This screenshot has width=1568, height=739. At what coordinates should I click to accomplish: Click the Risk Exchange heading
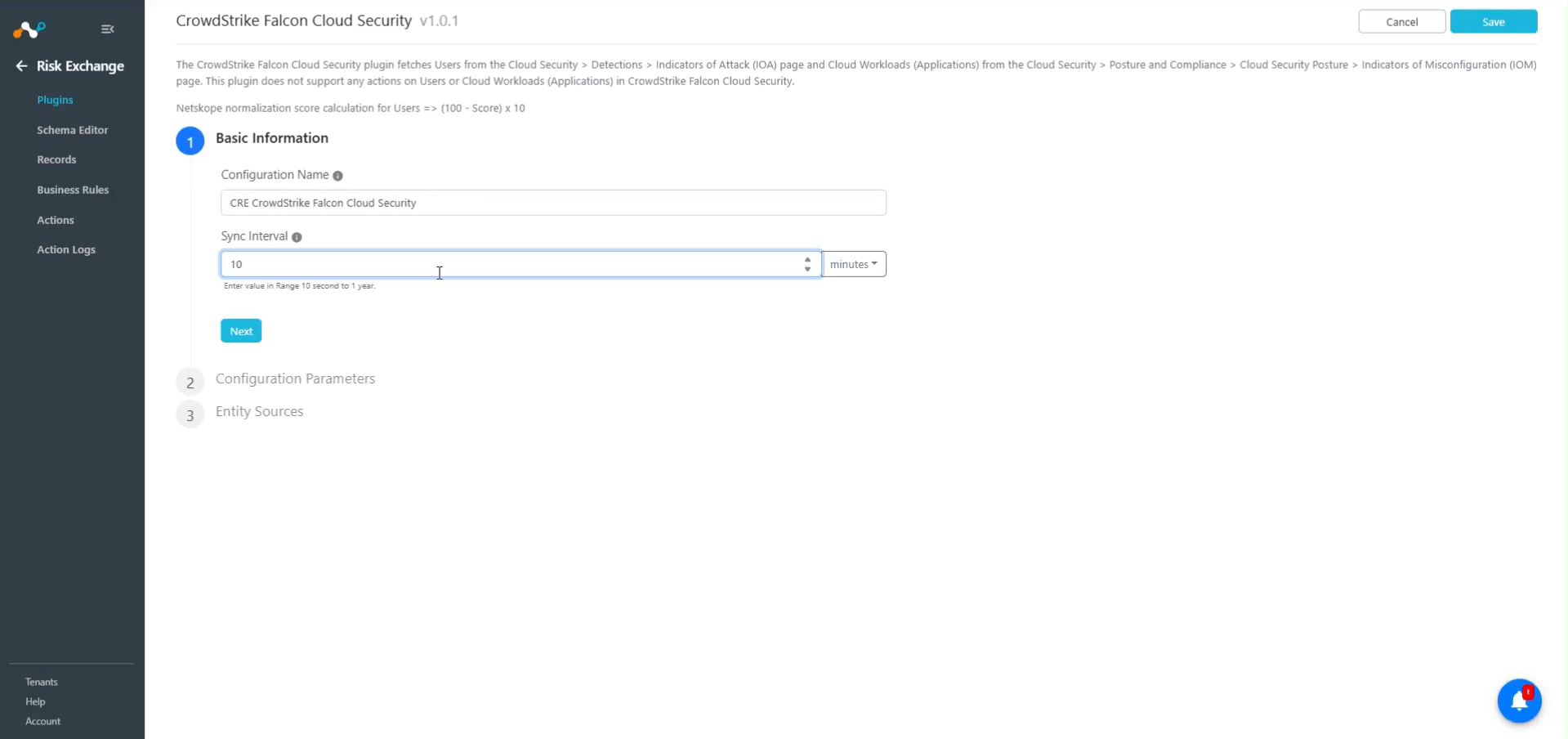tap(80, 66)
